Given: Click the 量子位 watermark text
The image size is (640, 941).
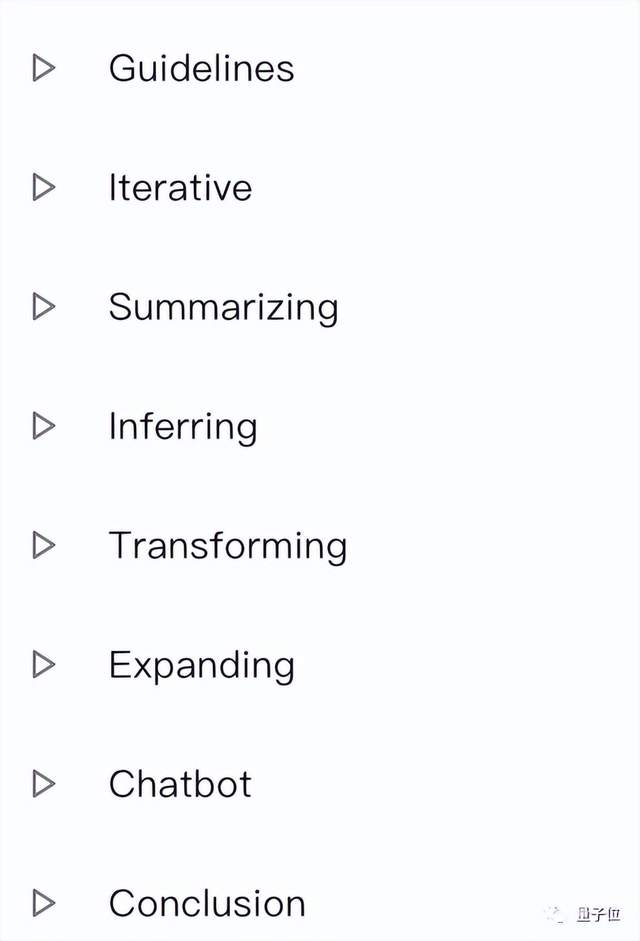Looking at the screenshot, I should [x=598, y=916].
